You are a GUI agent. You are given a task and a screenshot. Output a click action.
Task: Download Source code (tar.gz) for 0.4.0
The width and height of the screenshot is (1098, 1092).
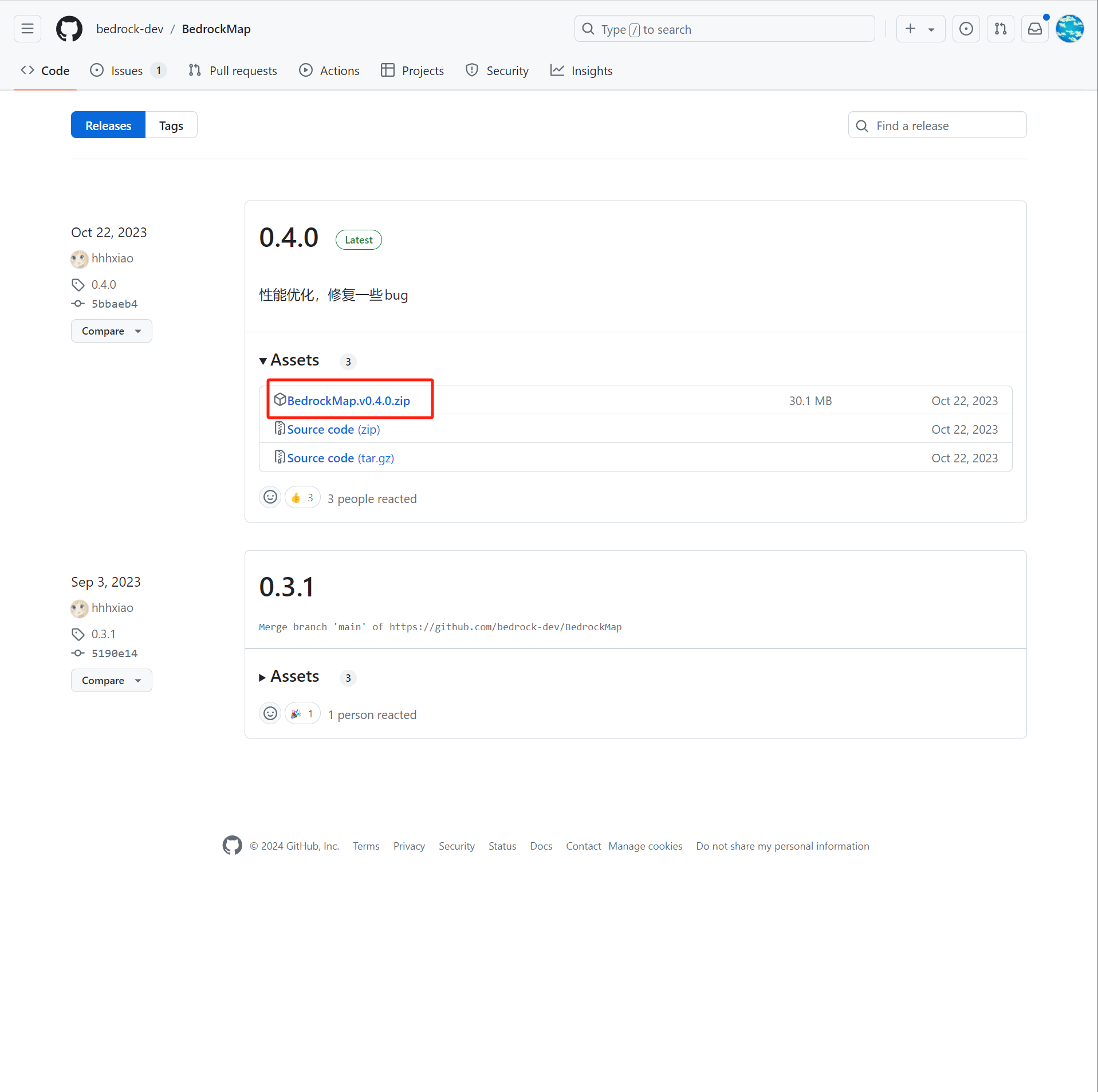(x=340, y=458)
